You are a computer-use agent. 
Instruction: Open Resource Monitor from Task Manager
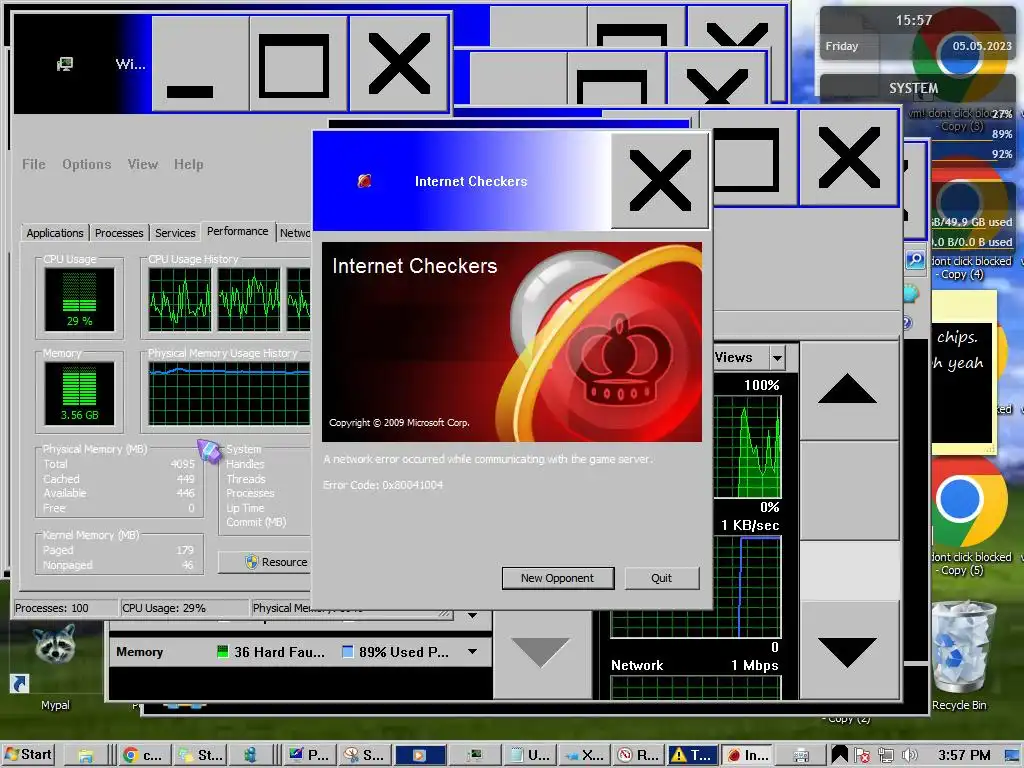tap(265, 562)
